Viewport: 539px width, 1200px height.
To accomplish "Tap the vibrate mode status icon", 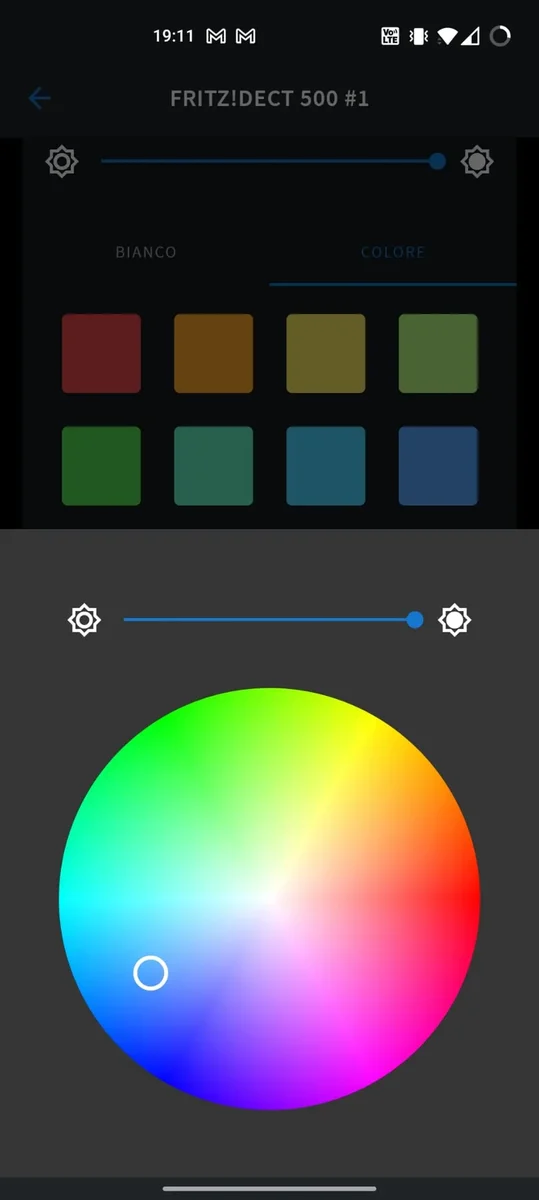I will 419,36.
